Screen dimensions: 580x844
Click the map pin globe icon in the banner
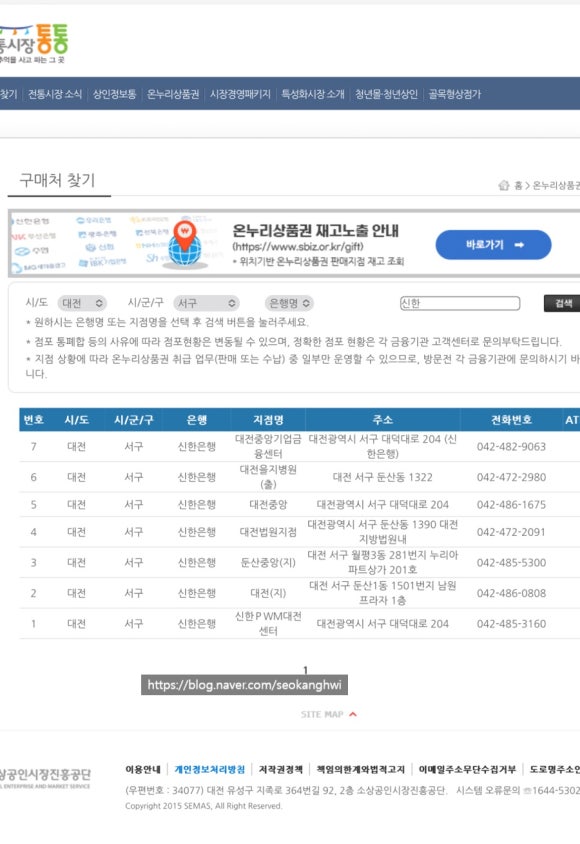[x=185, y=245]
